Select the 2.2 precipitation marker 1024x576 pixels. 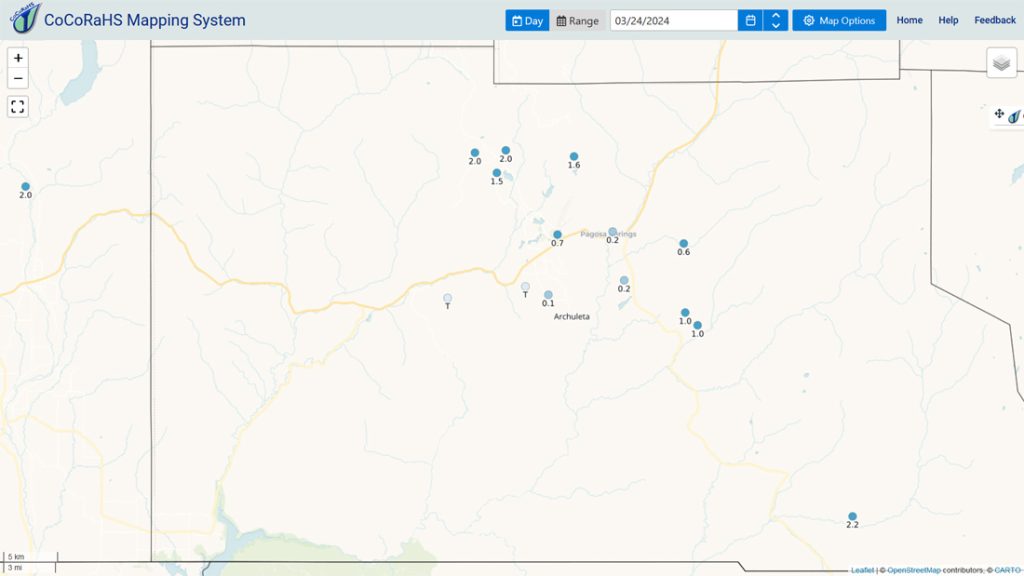point(852,517)
